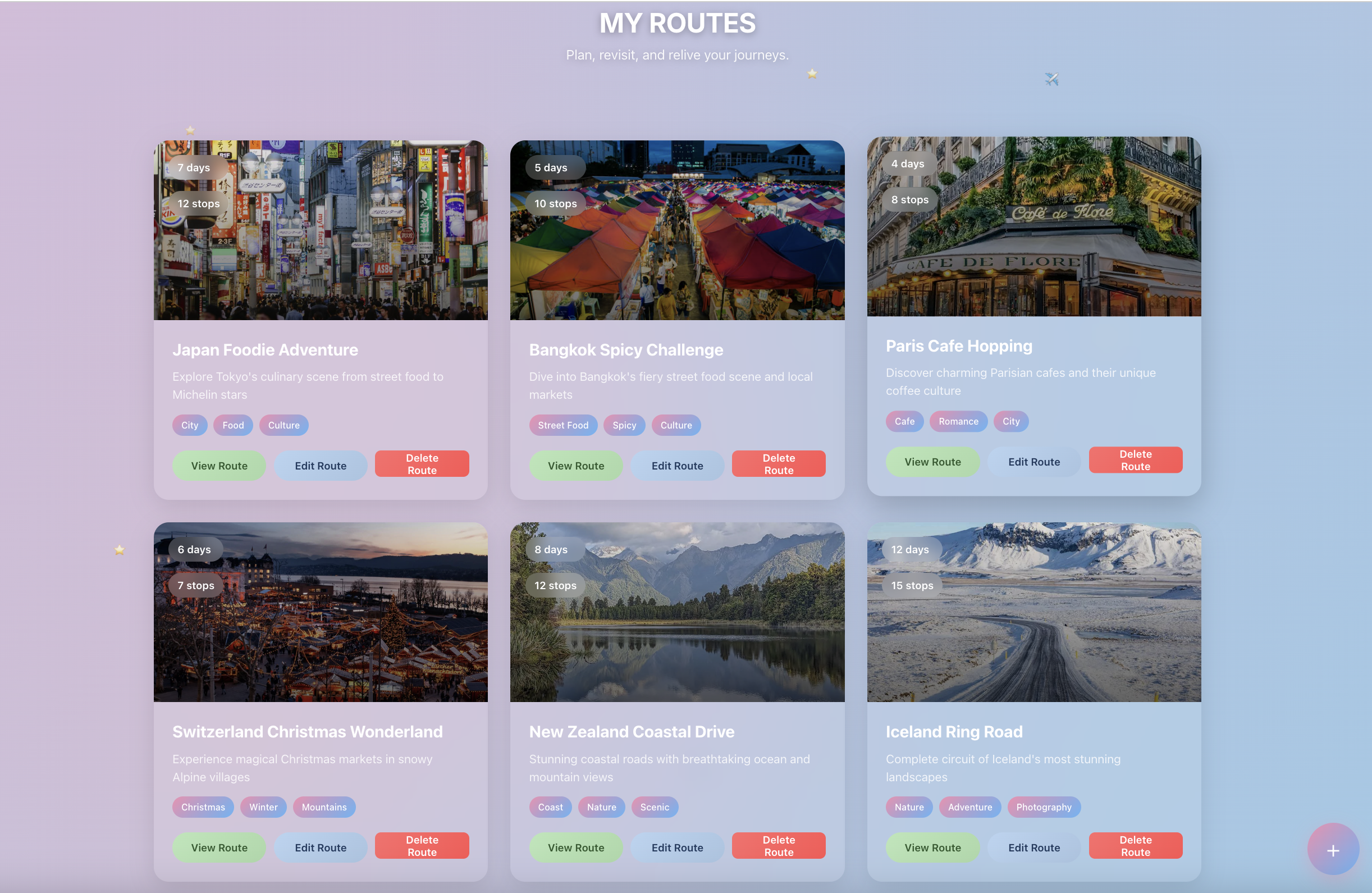
Task: Click the Romance tag on the Paris card
Action: coord(958,421)
